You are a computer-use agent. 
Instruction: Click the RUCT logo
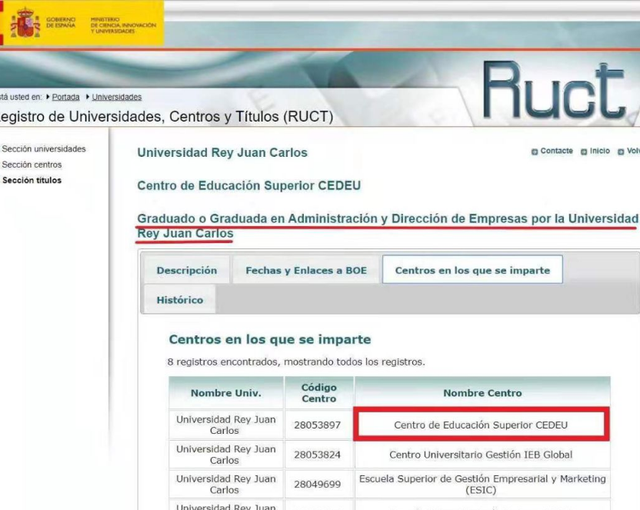pyautogui.click(x=554, y=90)
